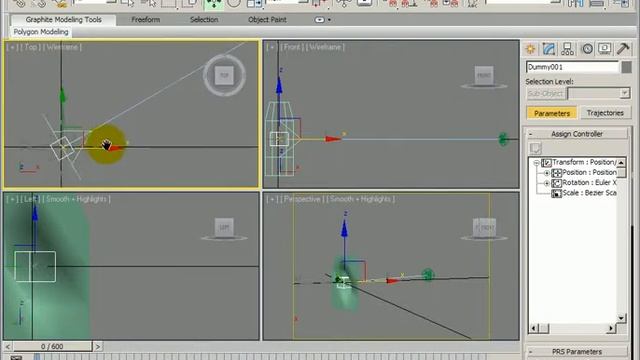The height and width of the screenshot is (360, 640).
Task: Open the object color swatch beside Dummy001
Action: (627, 67)
